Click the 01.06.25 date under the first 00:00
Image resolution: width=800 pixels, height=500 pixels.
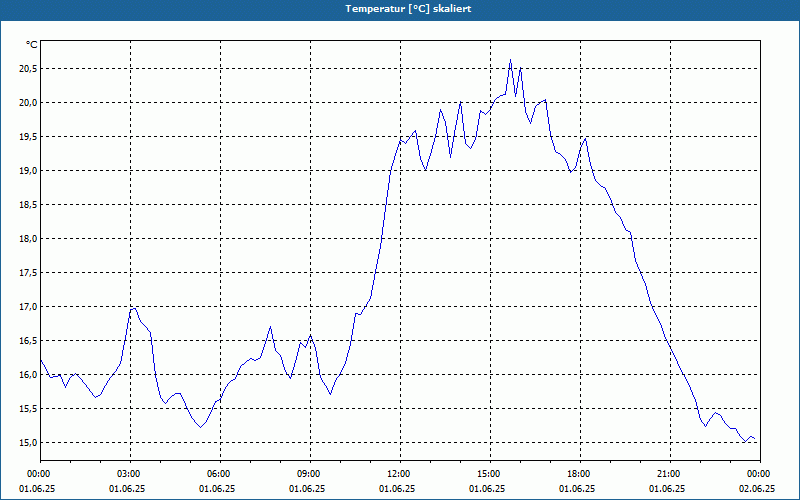pyautogui.click(x=37, y=489)
